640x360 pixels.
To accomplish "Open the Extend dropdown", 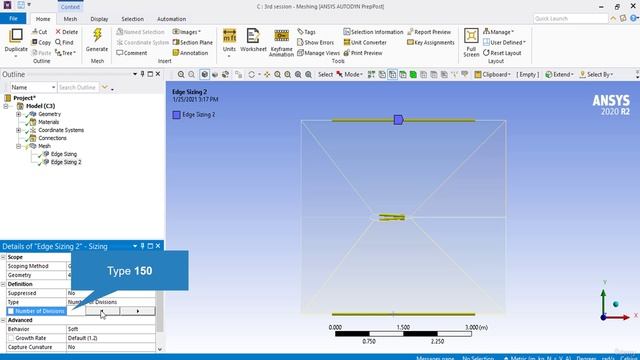I will pyautogui.click(x=559, y=74).
